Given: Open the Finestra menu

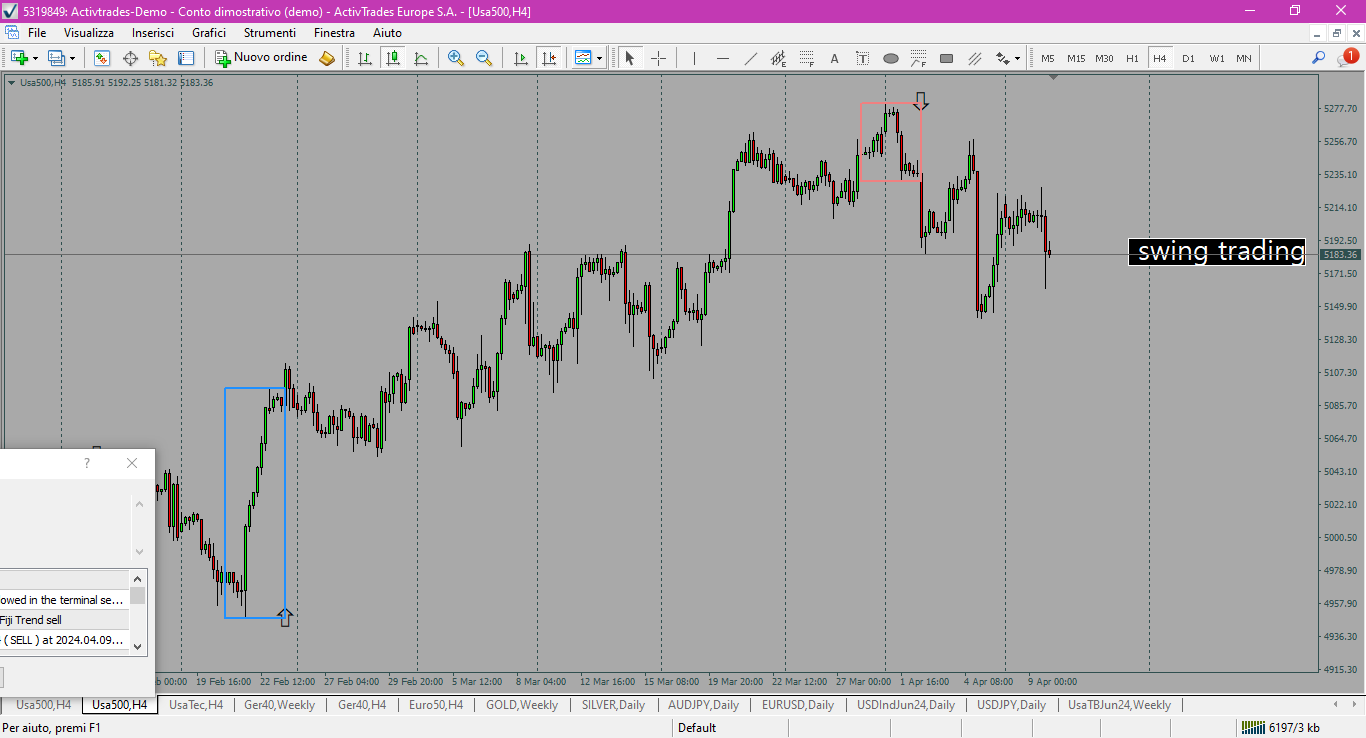Looking at the screenshot, I should tap(334, 33).
